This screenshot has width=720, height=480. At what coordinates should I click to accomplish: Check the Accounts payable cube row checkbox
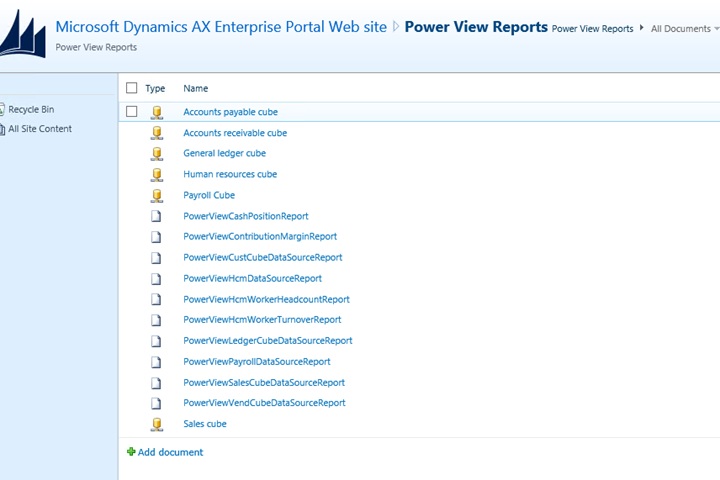click(131, 112)
